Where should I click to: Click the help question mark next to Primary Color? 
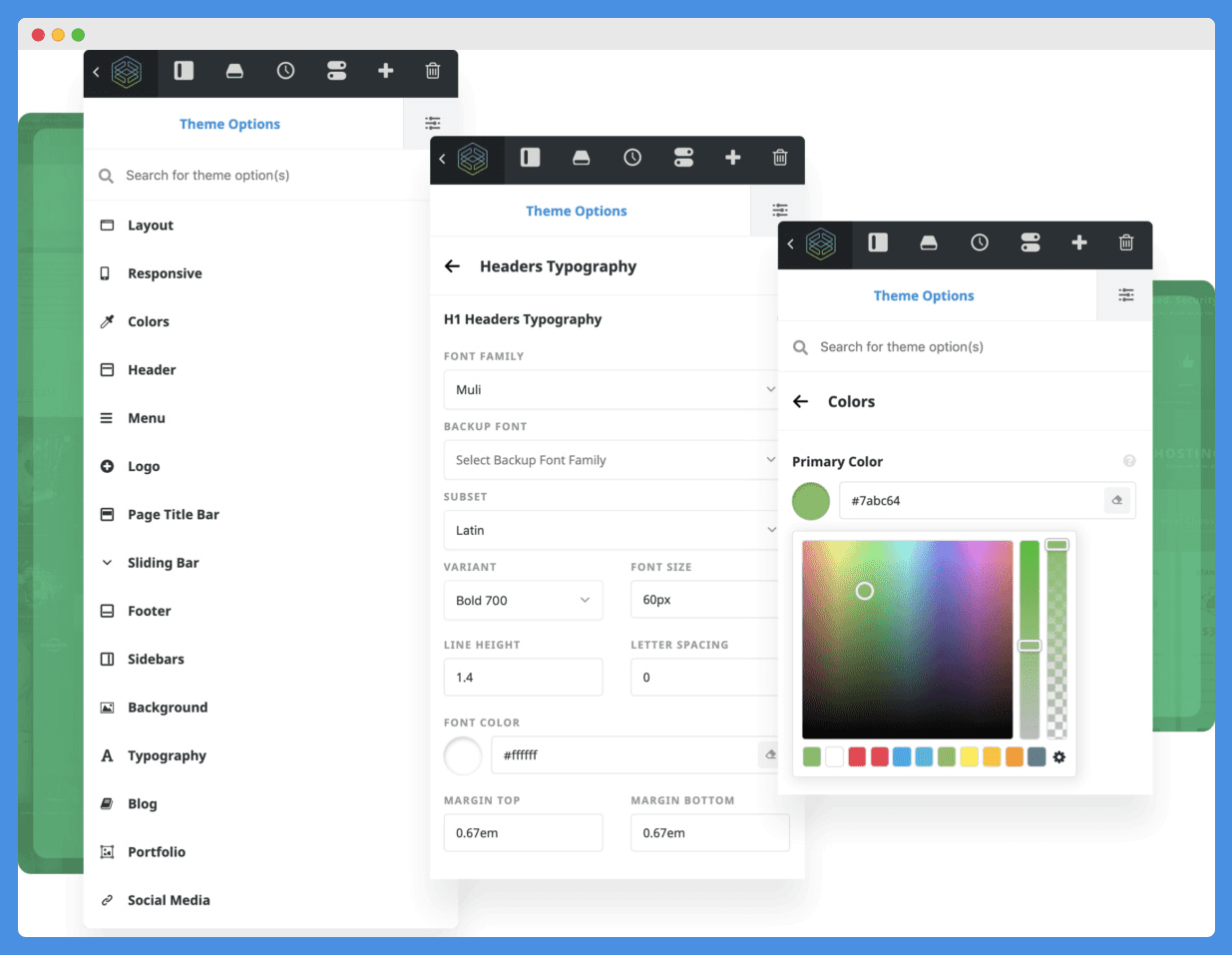pyautogui.click(x=1129, y=460)
